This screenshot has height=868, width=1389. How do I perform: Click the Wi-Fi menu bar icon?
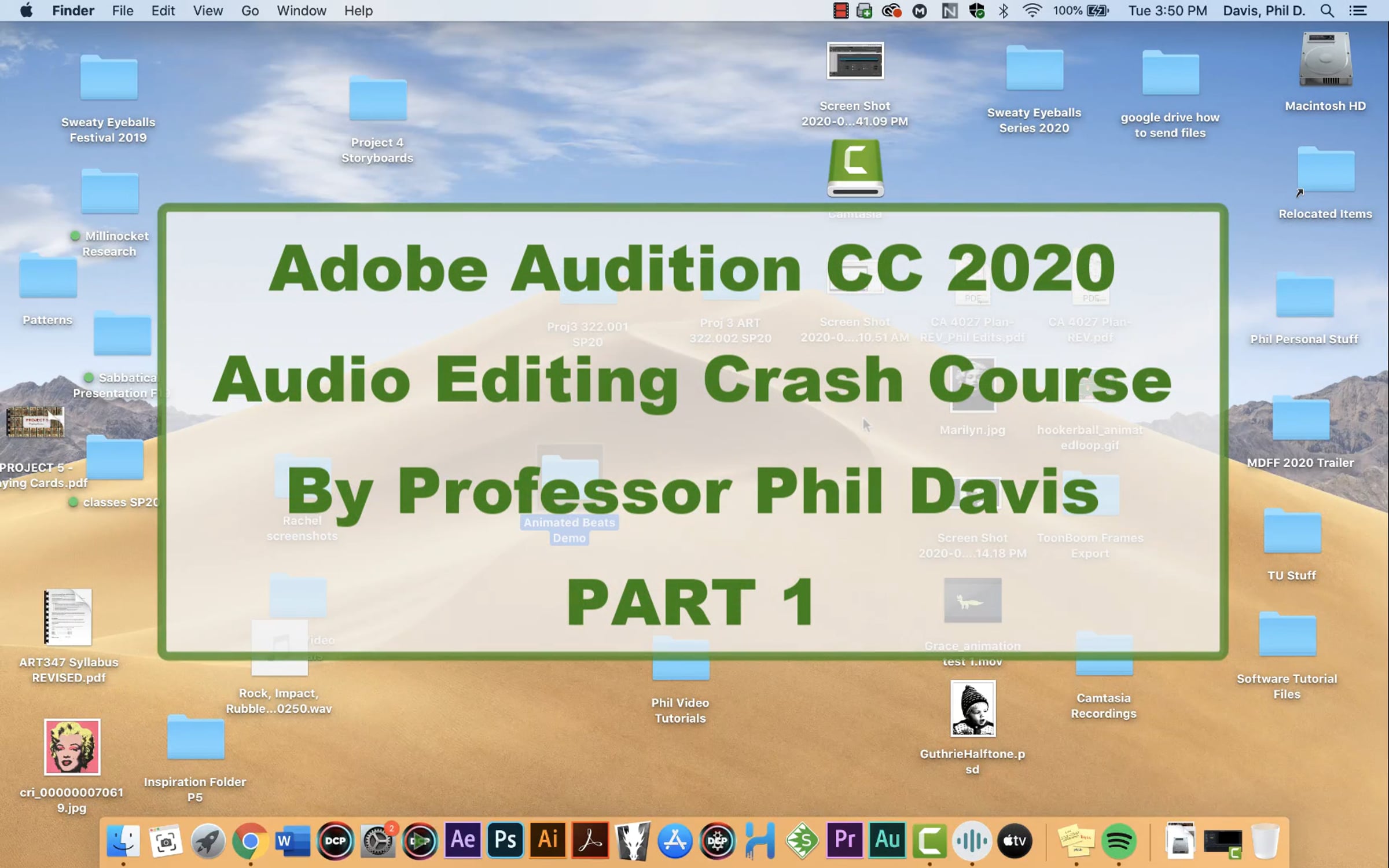(x=1031, y=10)
